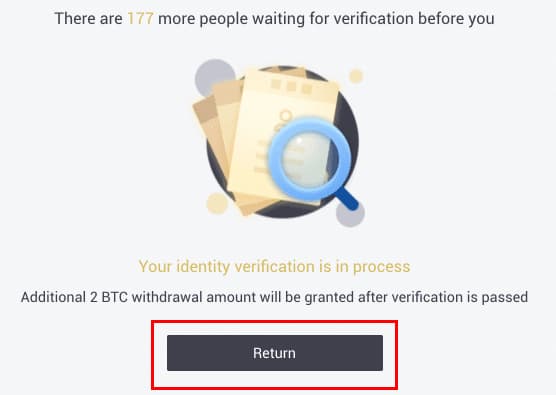The height and width of the screenshot is (395, 556).
Task: Click the small yellow dot at illustration top-right
Action: 356,76
